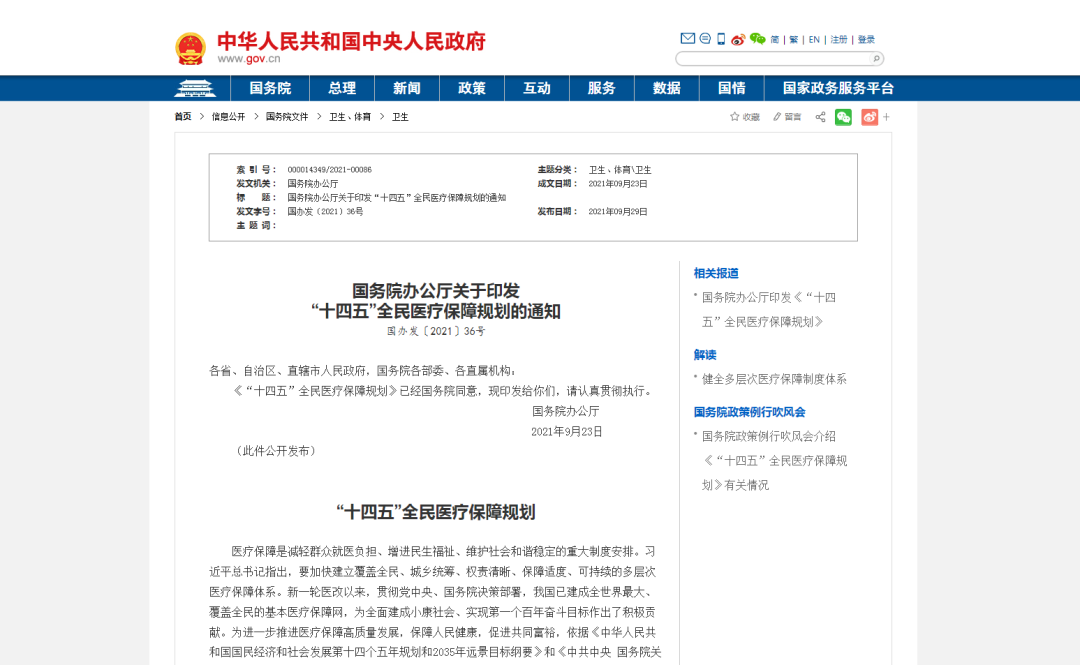Share the article via green WeChat button
The height and width of the screenshot is (665, 1080).
843,117
